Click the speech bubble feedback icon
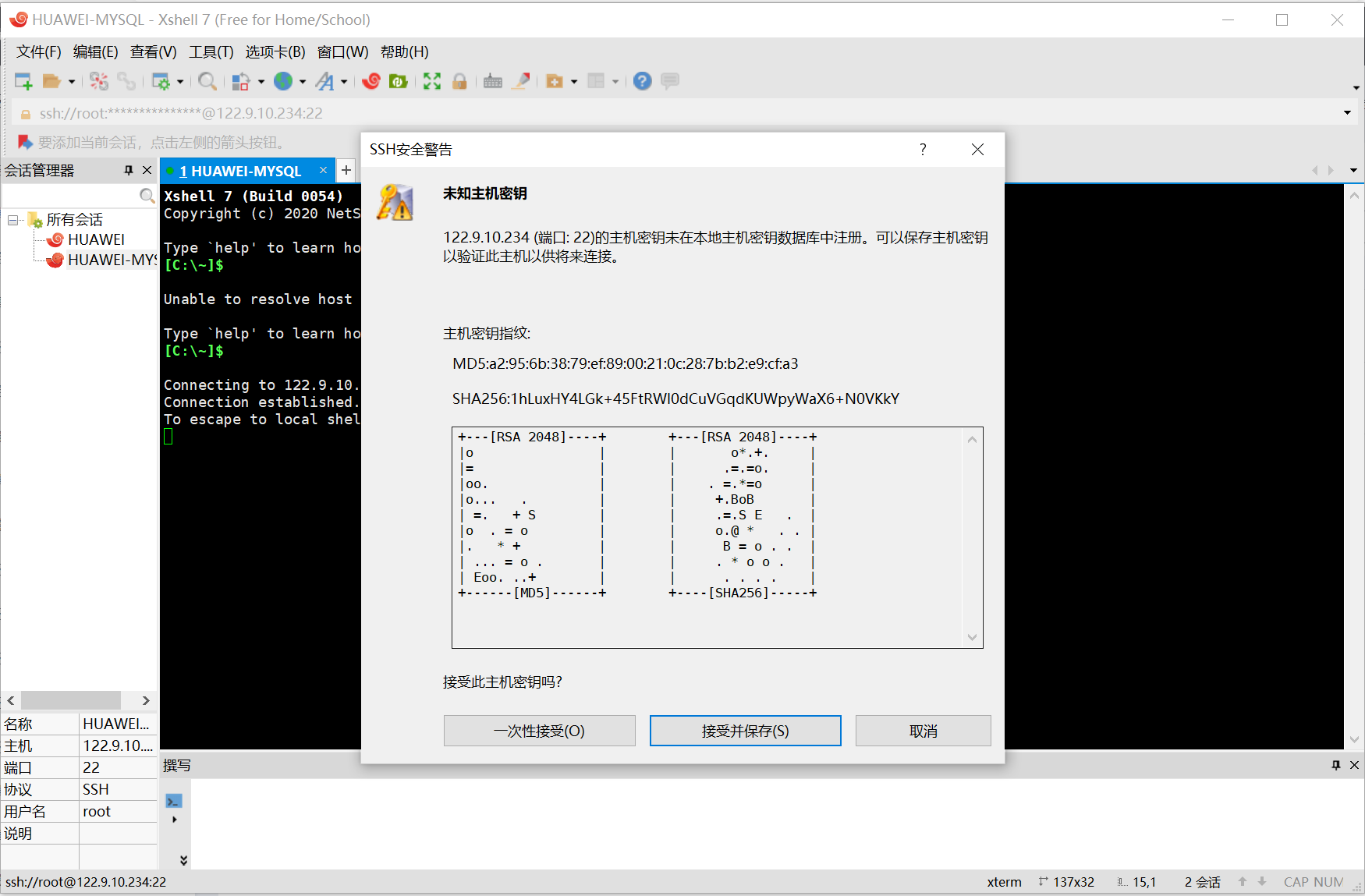 tap(670, 81)
